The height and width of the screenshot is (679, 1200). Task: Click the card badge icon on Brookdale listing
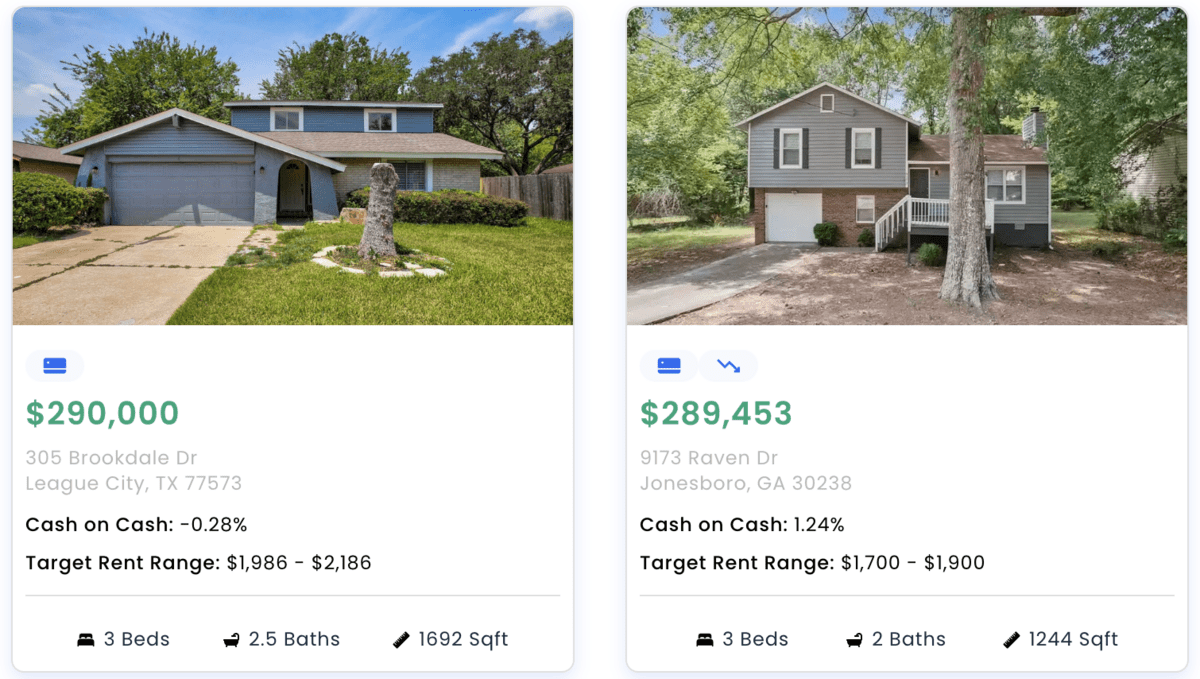[55, 366]
